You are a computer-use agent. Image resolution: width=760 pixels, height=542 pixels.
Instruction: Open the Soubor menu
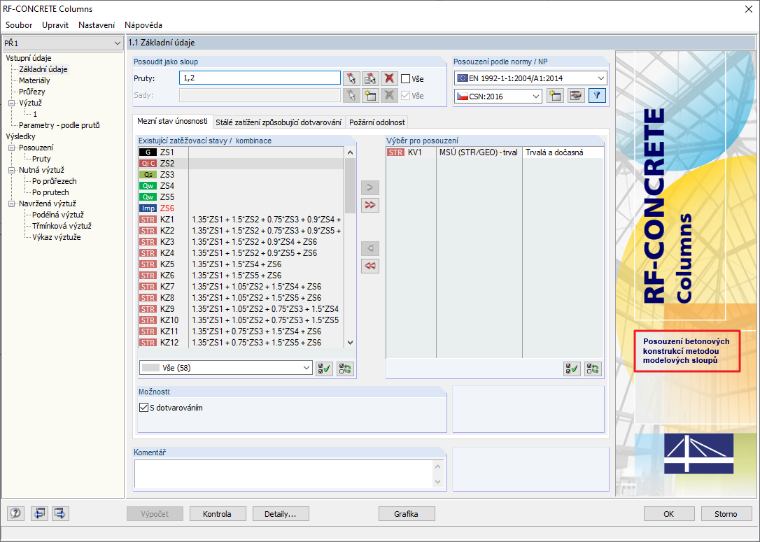18,25
